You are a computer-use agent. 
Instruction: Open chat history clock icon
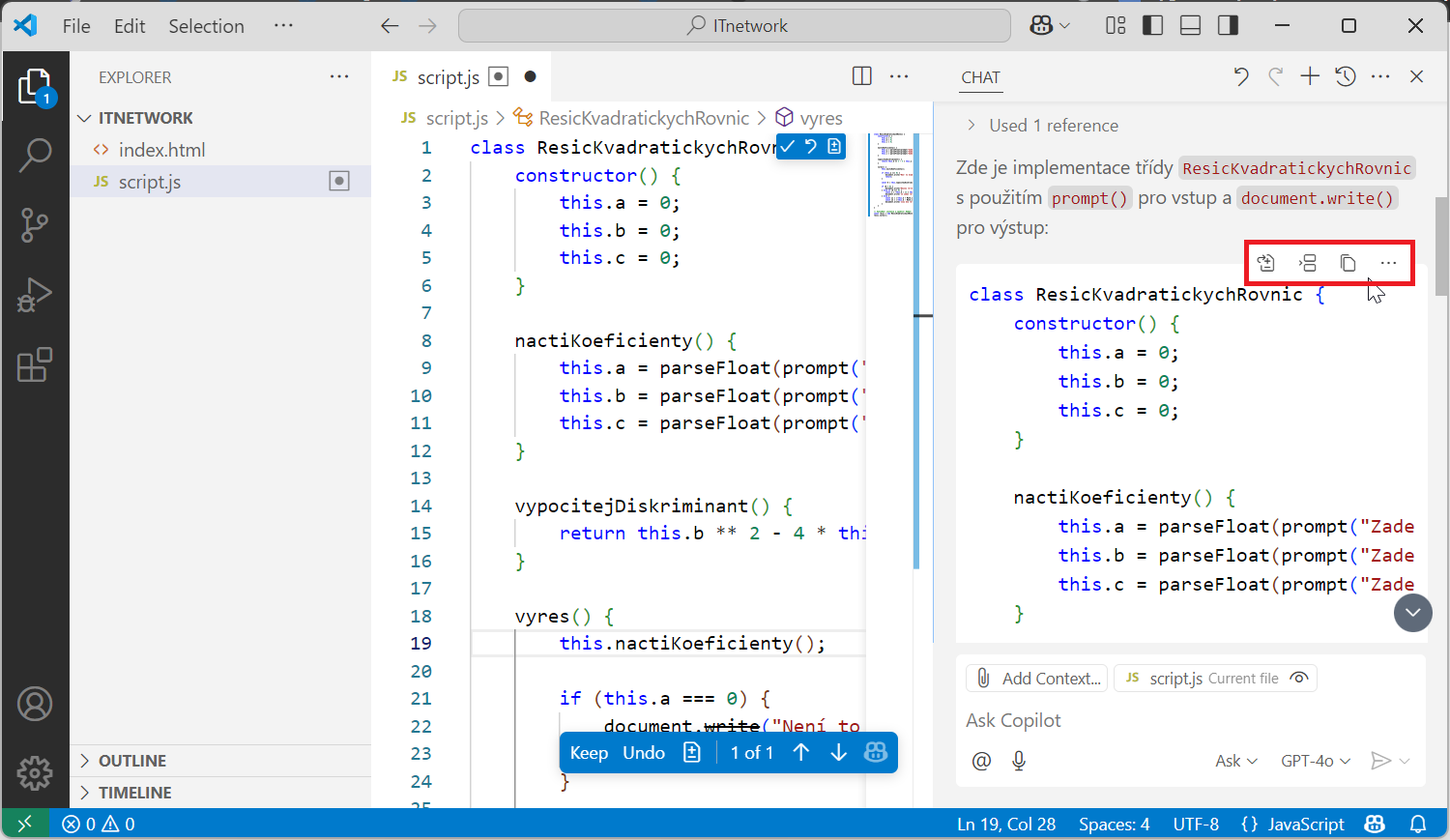click(1345, 77)
